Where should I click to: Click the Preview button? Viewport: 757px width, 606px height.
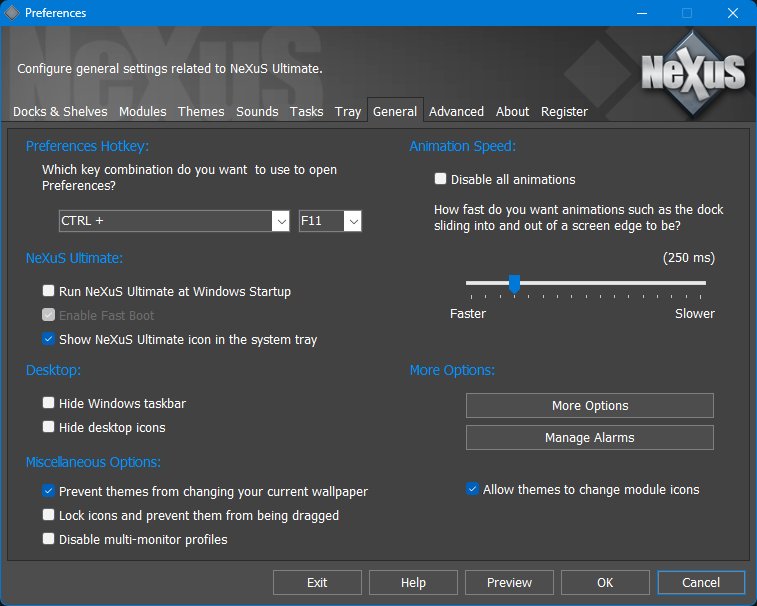(509, 582)
